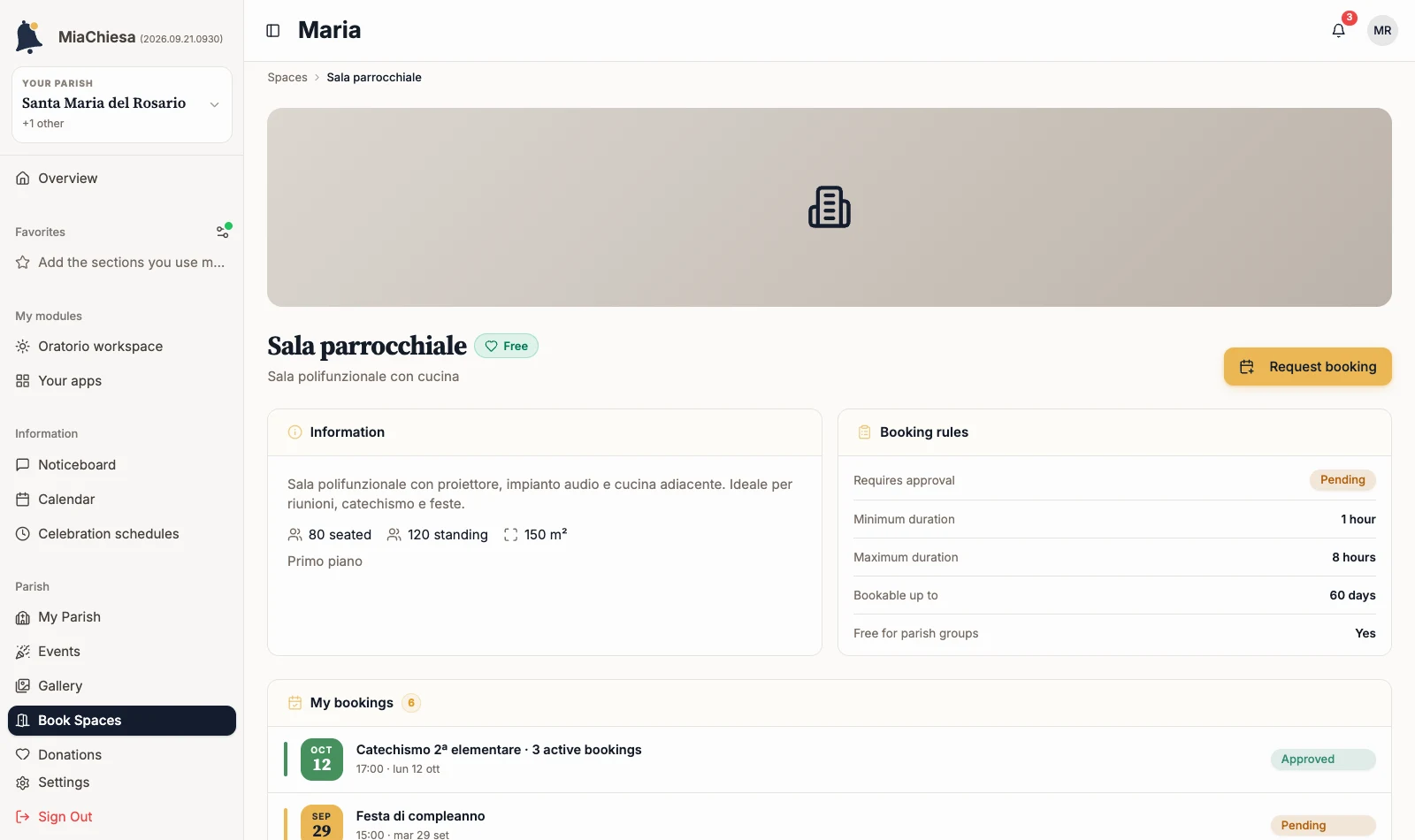The height and width of the screenshot is (840, 1415).
Task: Open the Catechismo 2ª elementare booking
Action: pyautogui.click(x=830, y=760)
